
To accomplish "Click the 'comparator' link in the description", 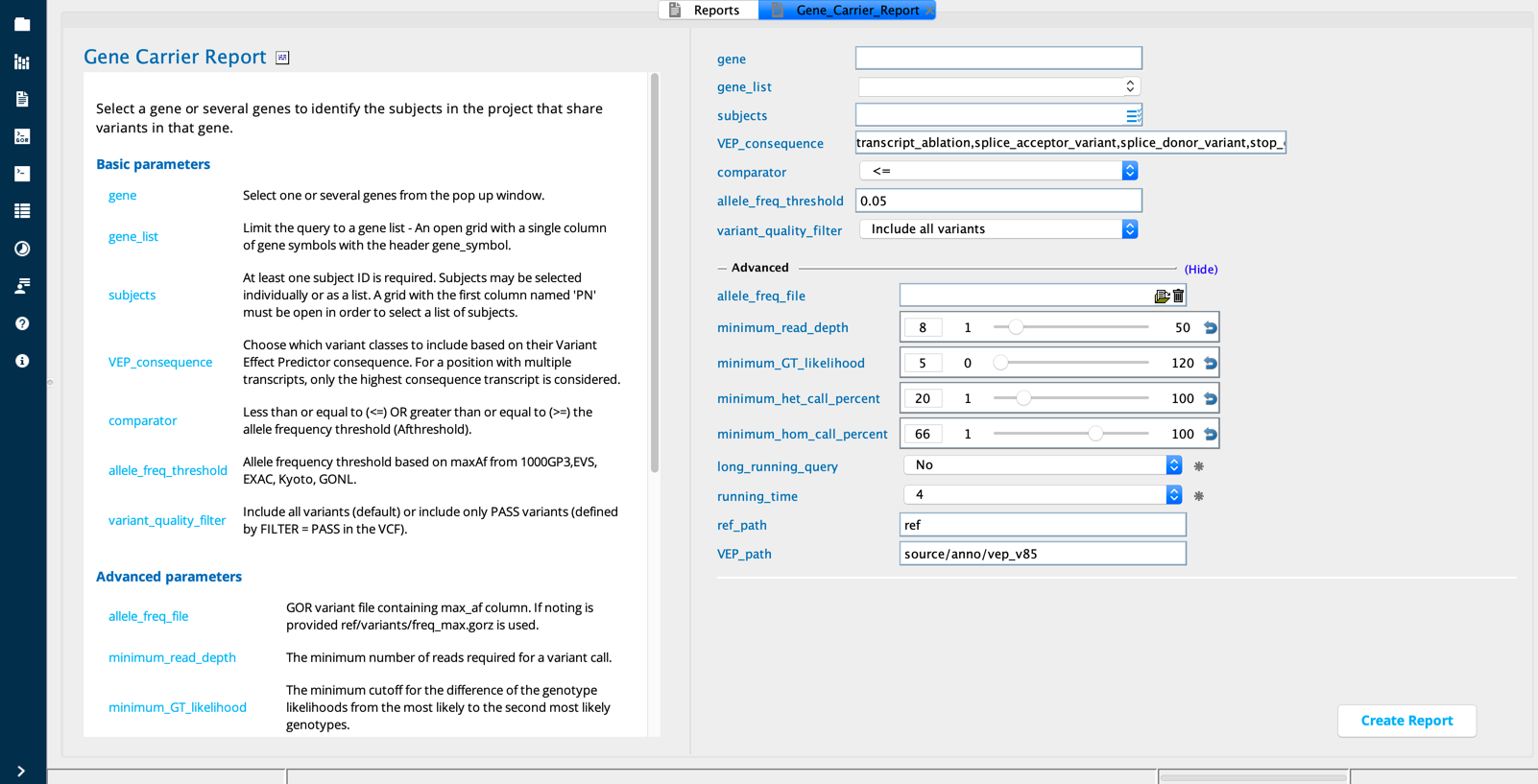I will point(142,421).
